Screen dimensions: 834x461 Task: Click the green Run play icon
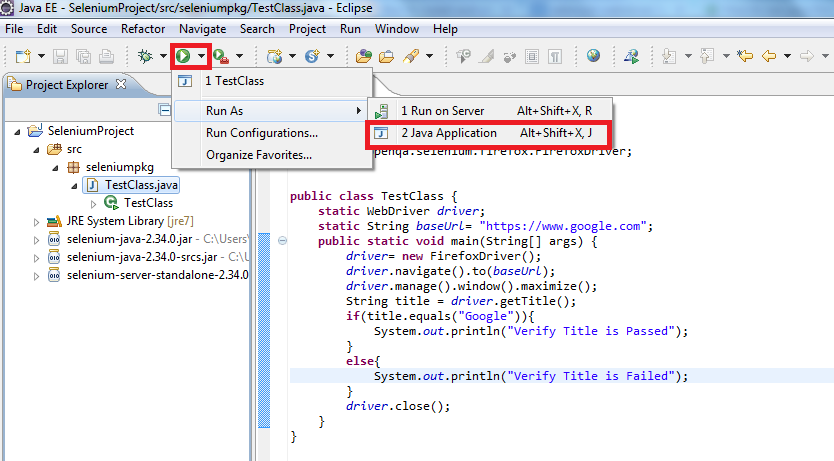[x=183, y=56]
